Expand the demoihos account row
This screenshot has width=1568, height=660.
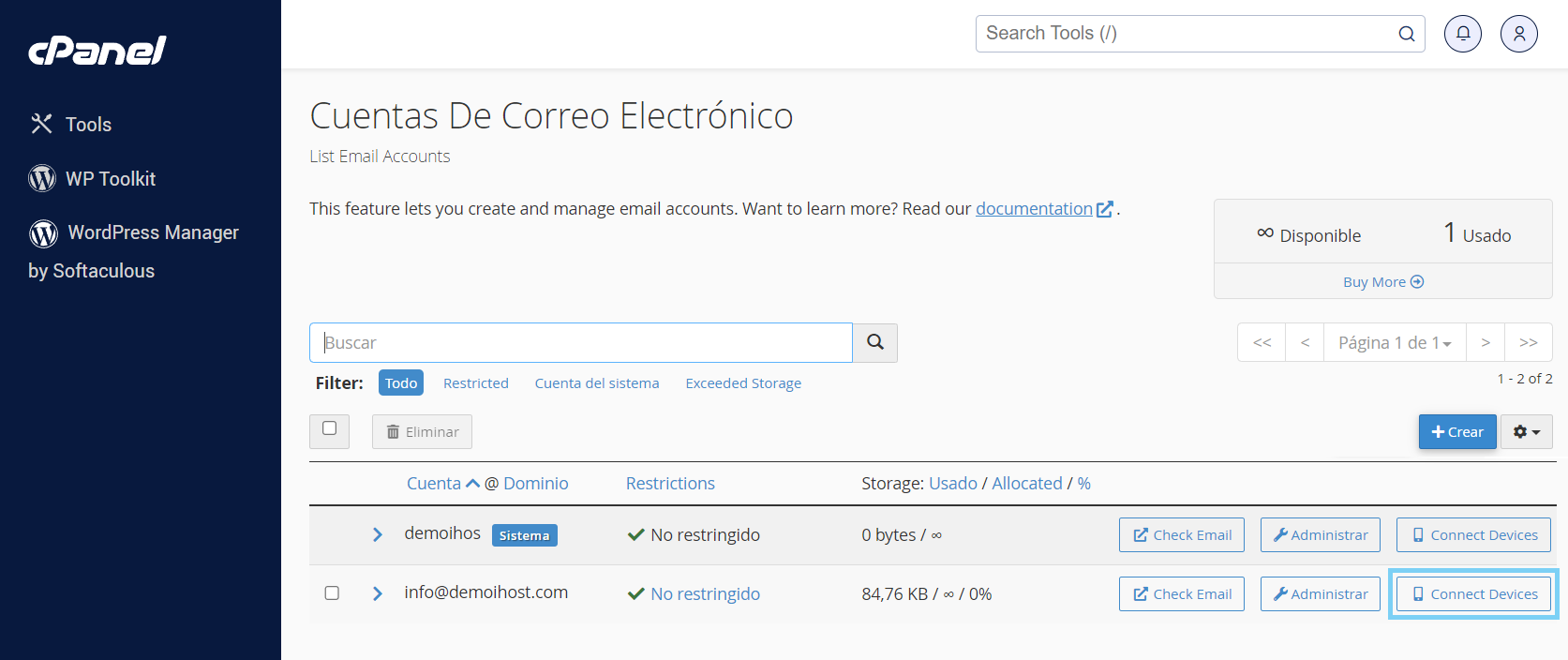[377, 534]
